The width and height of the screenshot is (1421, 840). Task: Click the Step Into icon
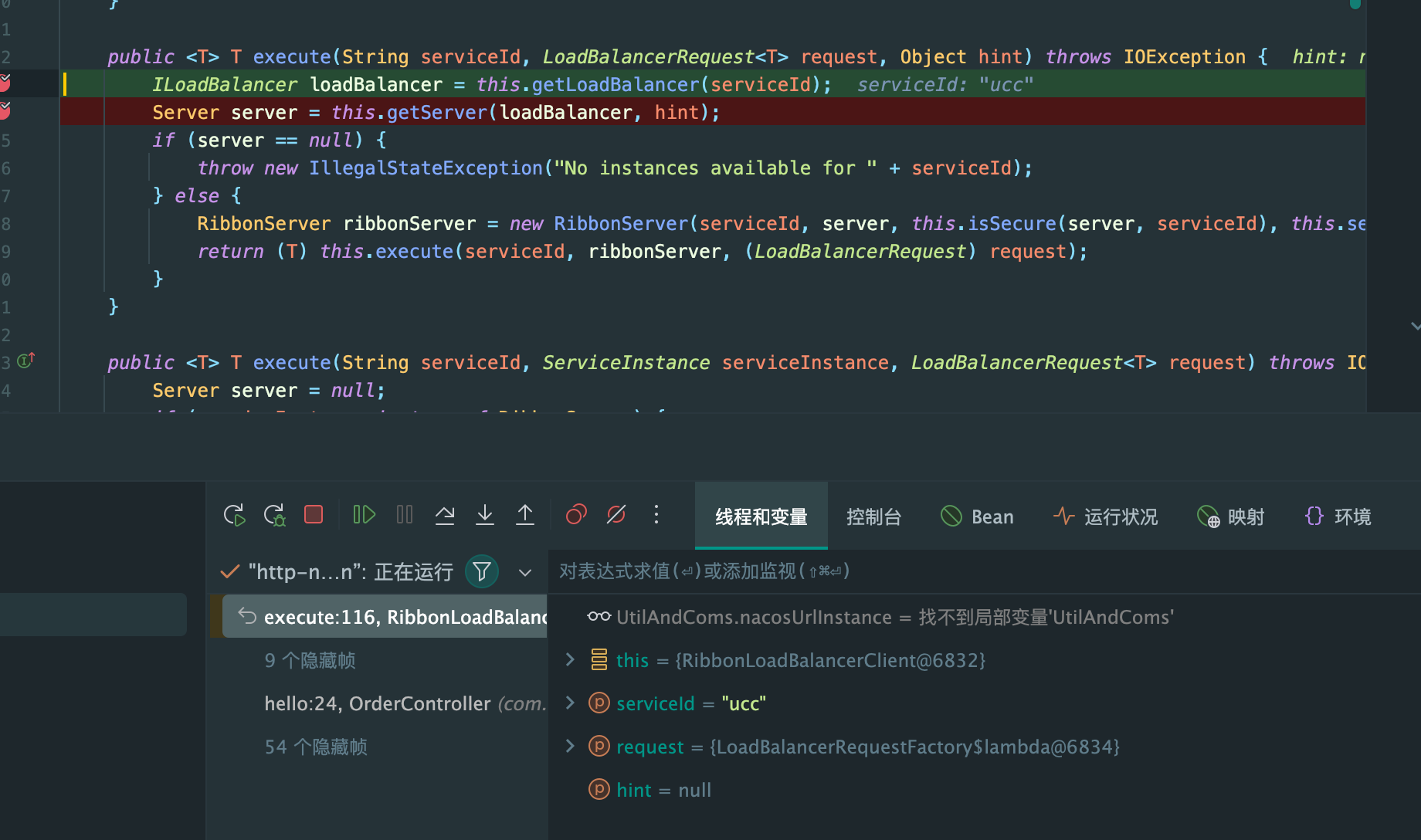point(484,514)
